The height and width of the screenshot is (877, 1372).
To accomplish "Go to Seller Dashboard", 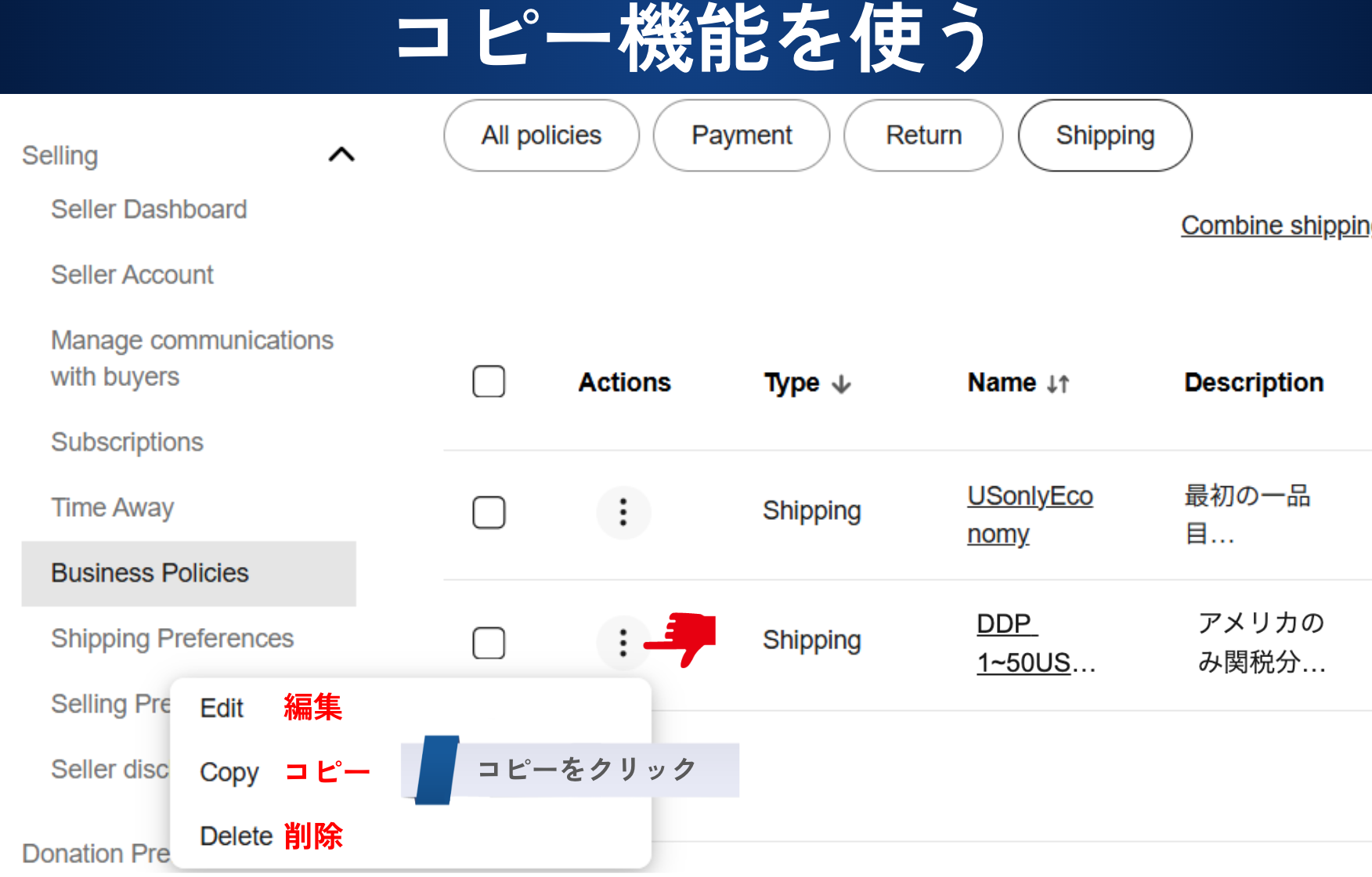I will (149, 209).
